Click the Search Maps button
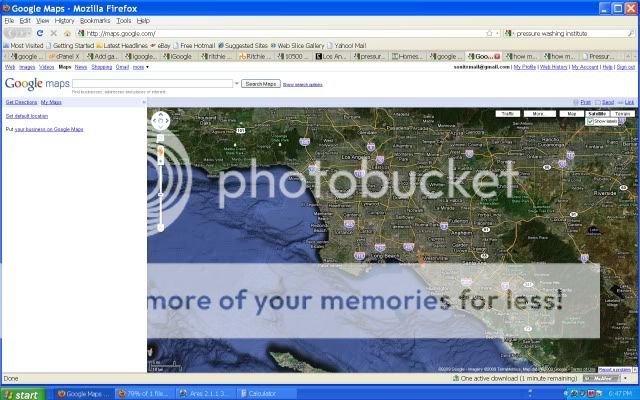Image resolution: width=640 pixels, height=400 pixels. pyautogui.click(x=260, y=84)
